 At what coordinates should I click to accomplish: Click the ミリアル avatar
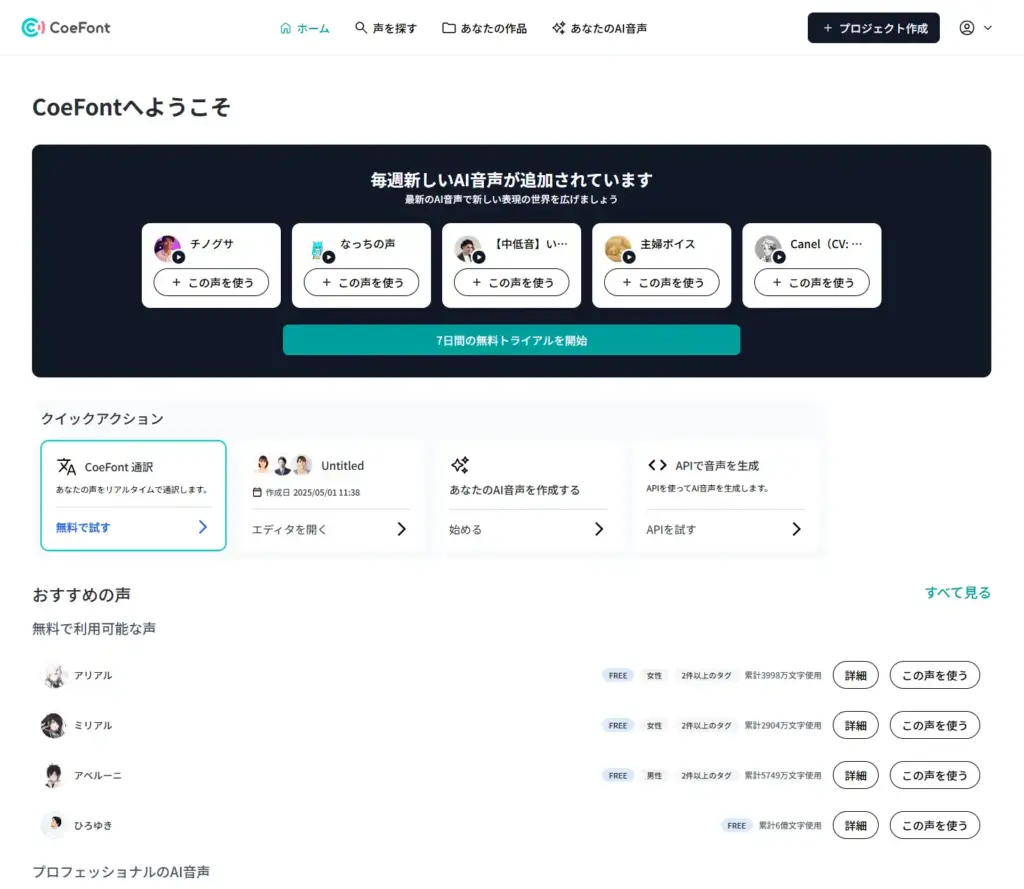[54, 725]
